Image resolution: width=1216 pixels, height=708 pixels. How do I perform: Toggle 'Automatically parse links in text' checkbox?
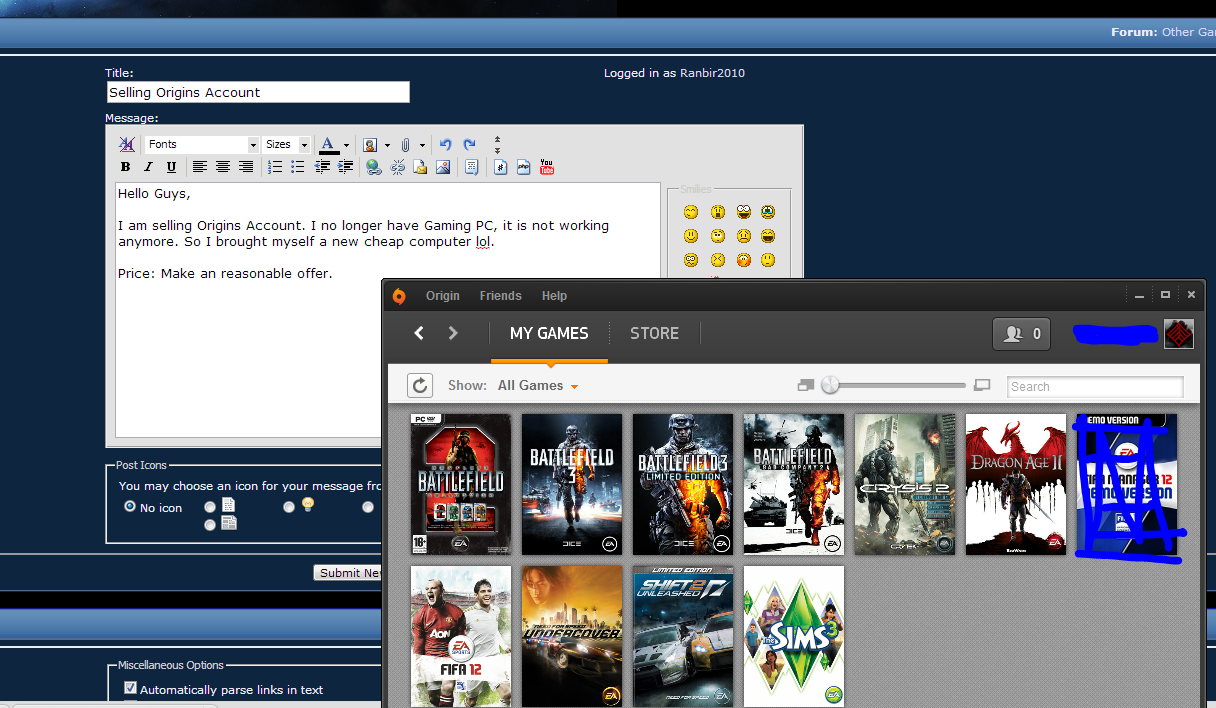[x=130, y=688]
